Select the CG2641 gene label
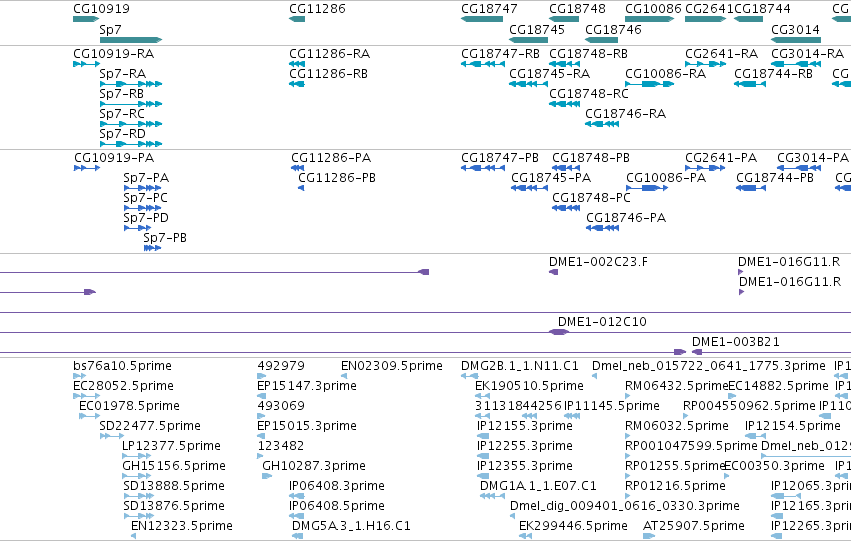Screen dimensions: 851x541 [709, 9]
